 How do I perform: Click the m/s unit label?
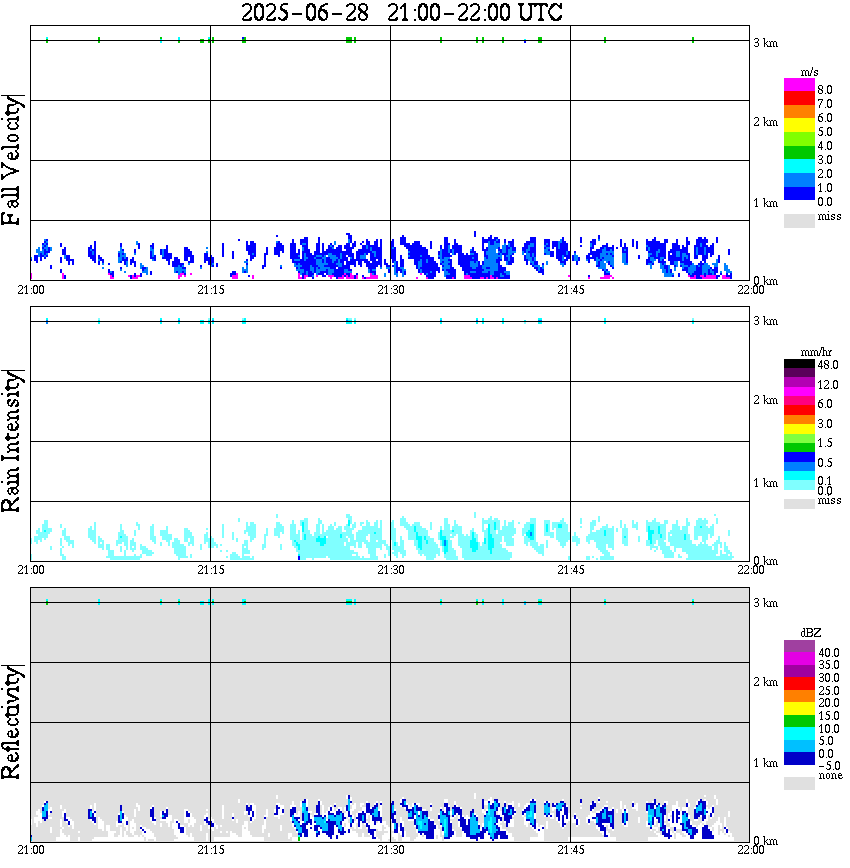tap(809, 73)
